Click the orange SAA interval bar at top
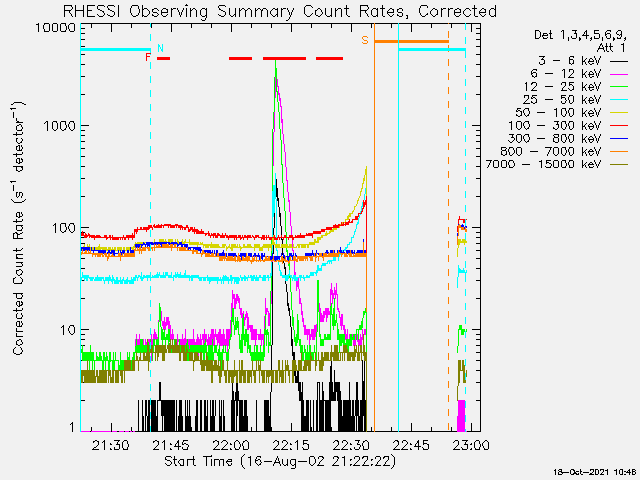This screenshot has width=640, height=480. [x=411, y=42]
